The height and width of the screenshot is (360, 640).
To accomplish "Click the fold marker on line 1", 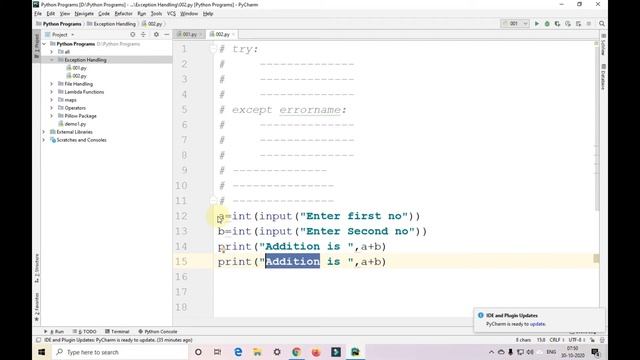I will (213, 49).
